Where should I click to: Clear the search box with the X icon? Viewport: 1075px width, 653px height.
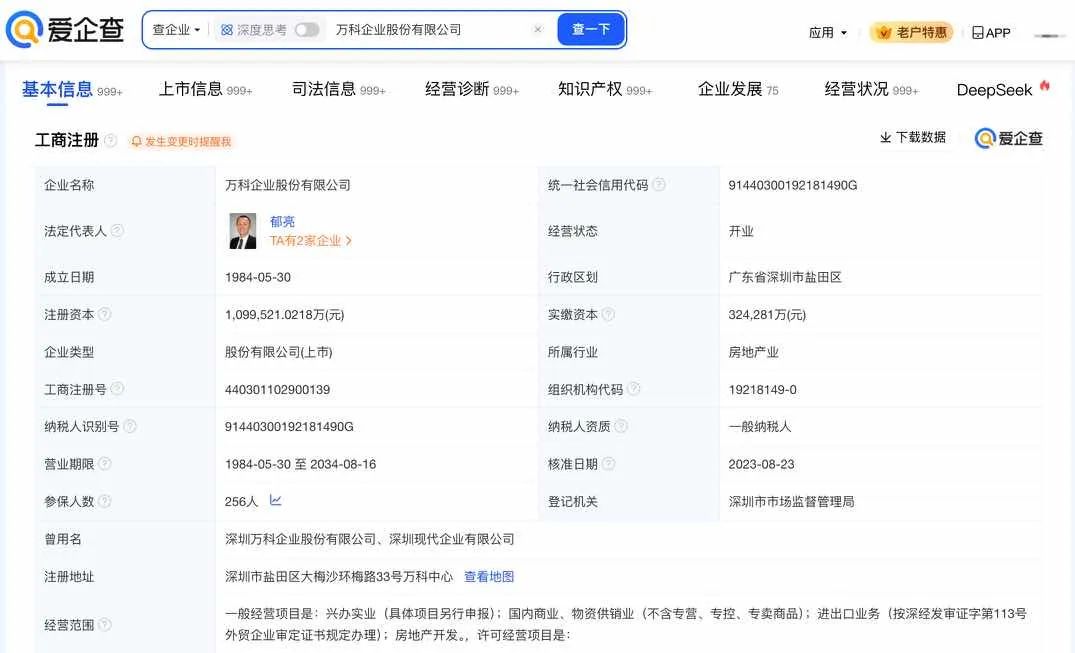click(x=538, y=29)
